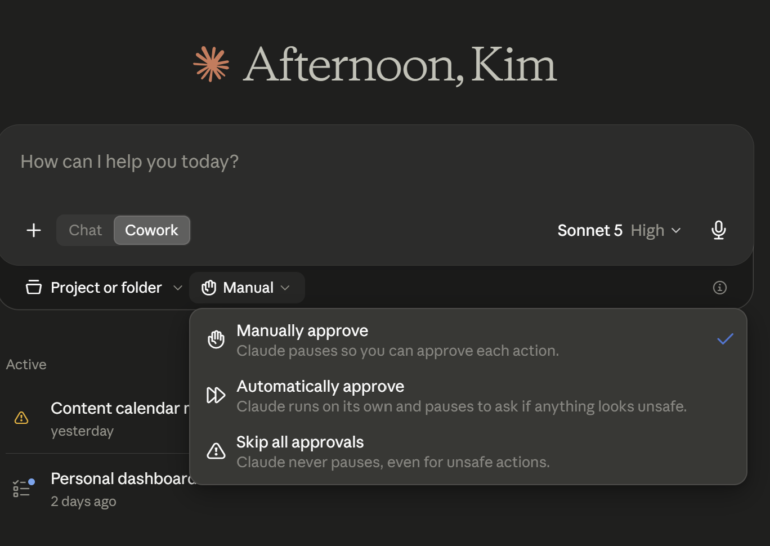Click the checklist icon by Personal dashboard
Screen dimensions: 770x546
coord(24,487)
